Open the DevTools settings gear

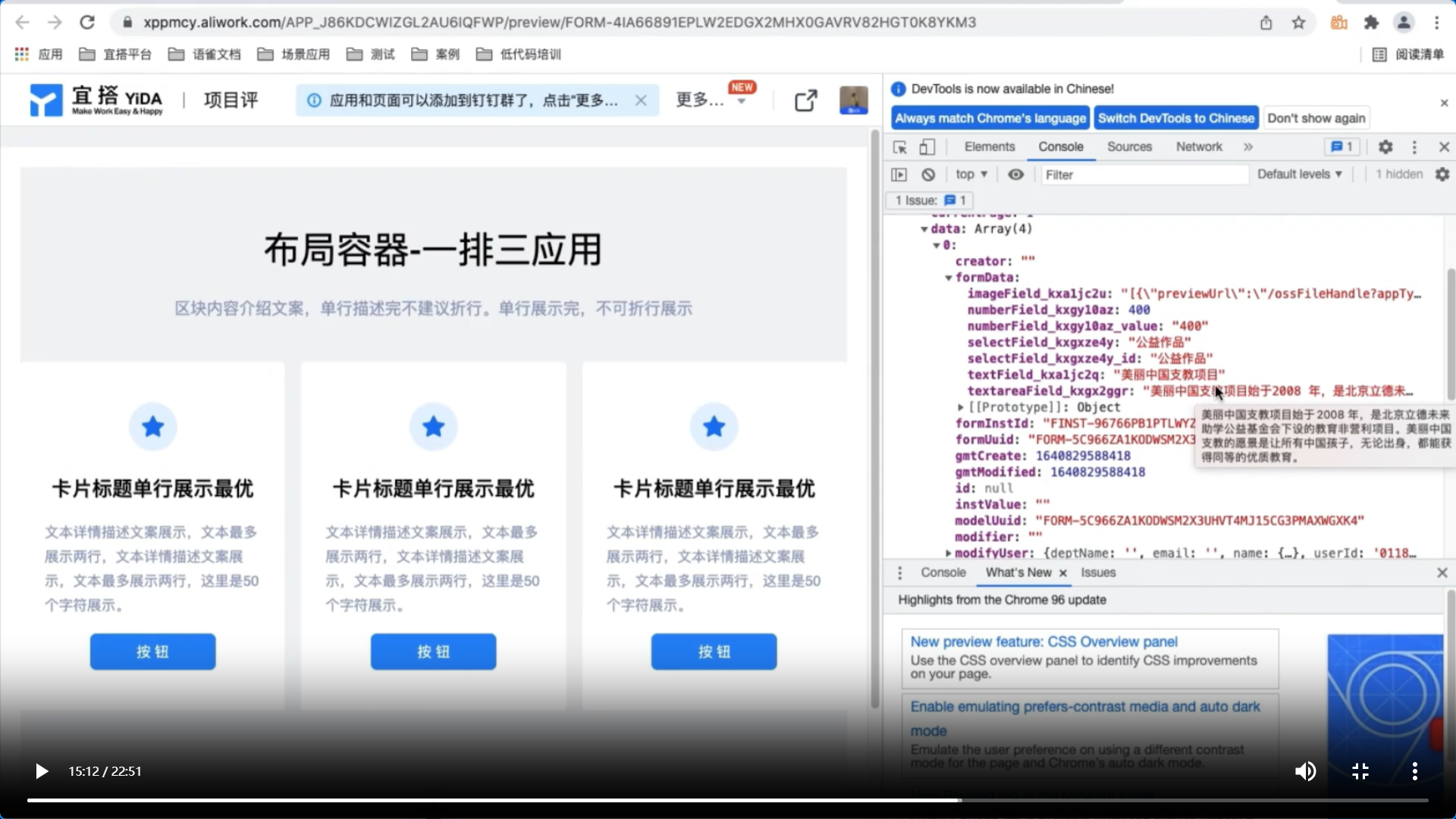coord(1385,147)
